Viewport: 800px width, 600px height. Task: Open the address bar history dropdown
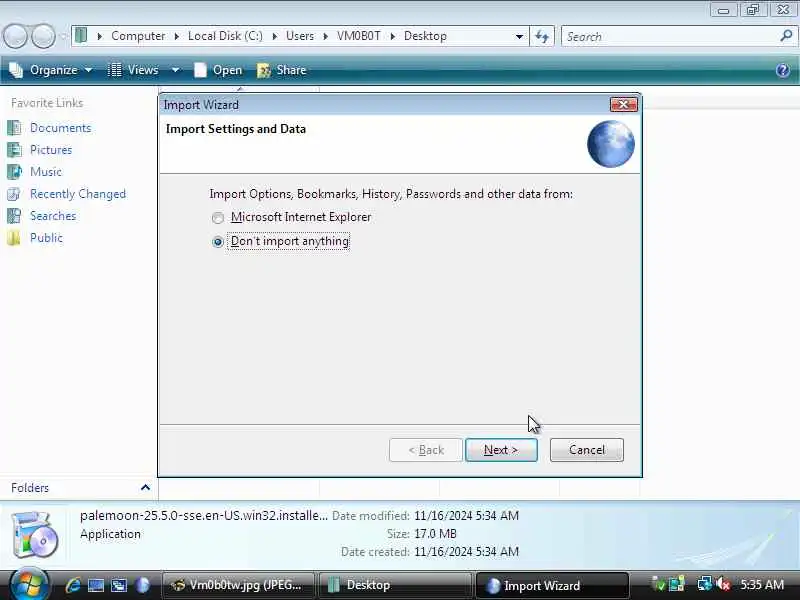click(519, 37)
